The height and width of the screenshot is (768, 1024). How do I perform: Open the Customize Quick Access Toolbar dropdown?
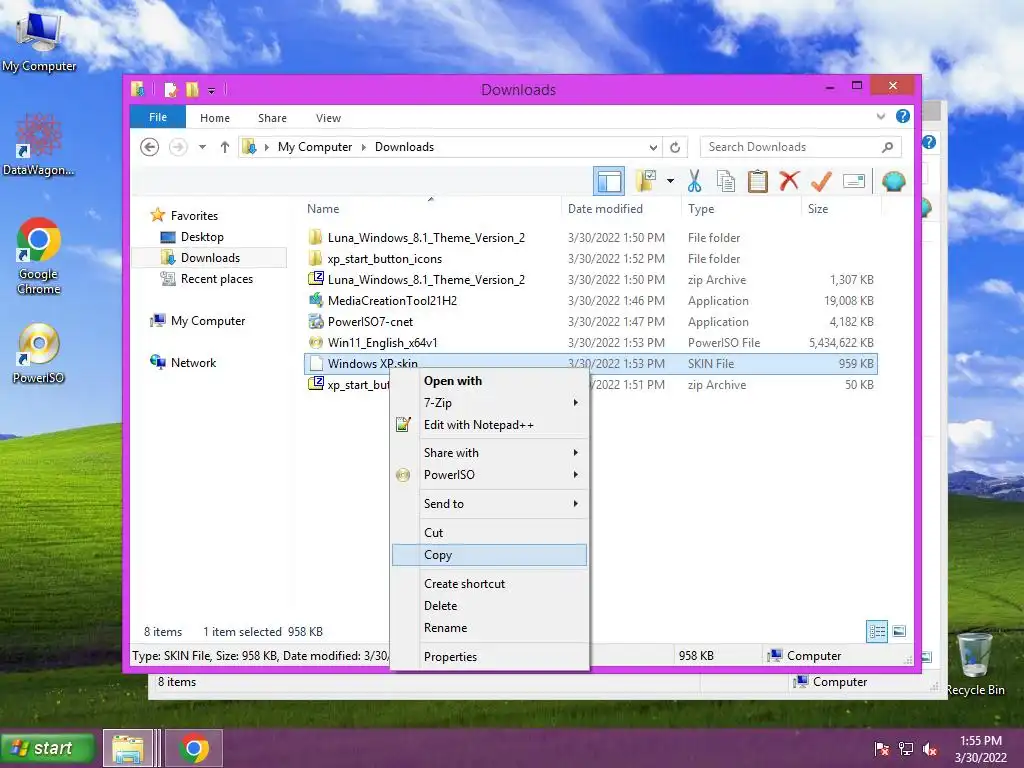tap(212, 90)
